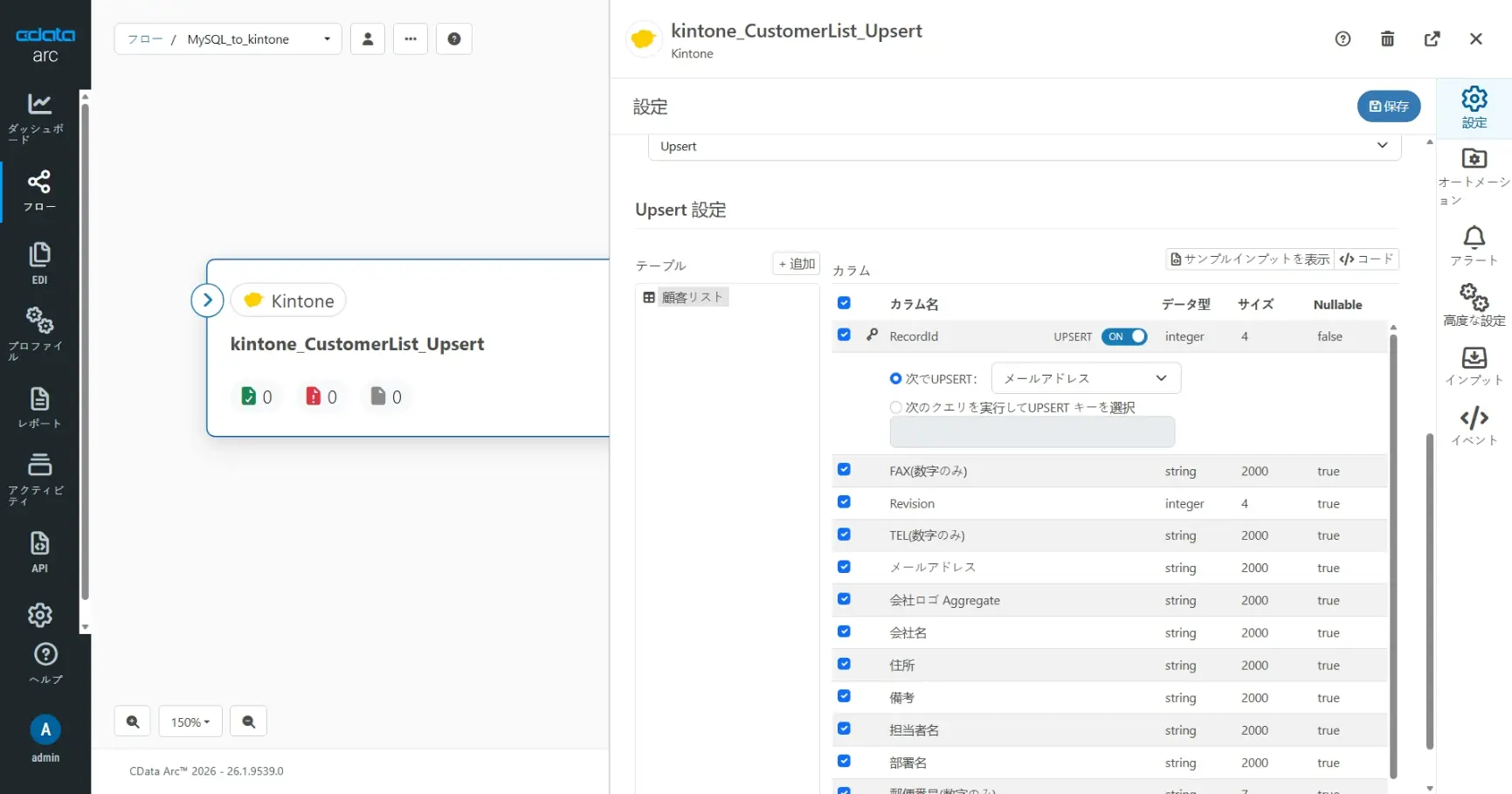This screenshot has height=794, width=1512.
Task: Close the connector settings panel
Action: click(x=1476, y=38)
